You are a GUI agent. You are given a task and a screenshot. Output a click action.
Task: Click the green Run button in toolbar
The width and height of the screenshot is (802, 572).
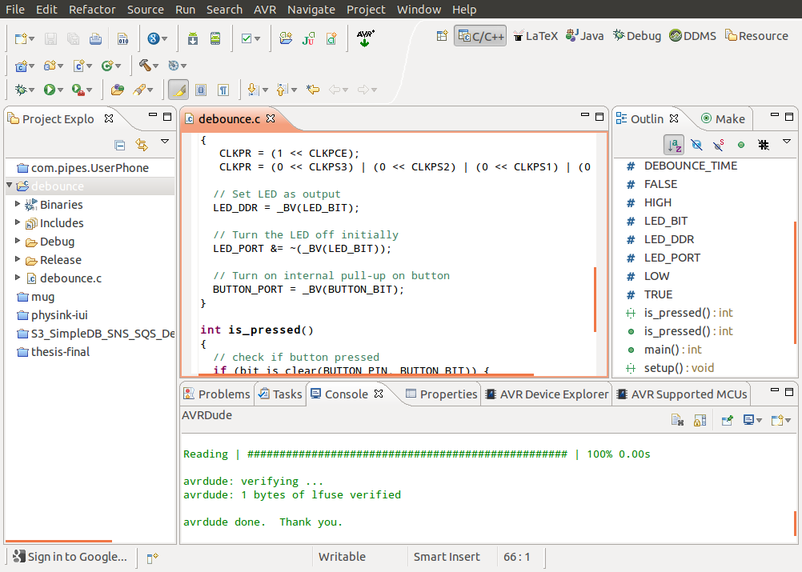pyautogui.click(x=48, y=90)
